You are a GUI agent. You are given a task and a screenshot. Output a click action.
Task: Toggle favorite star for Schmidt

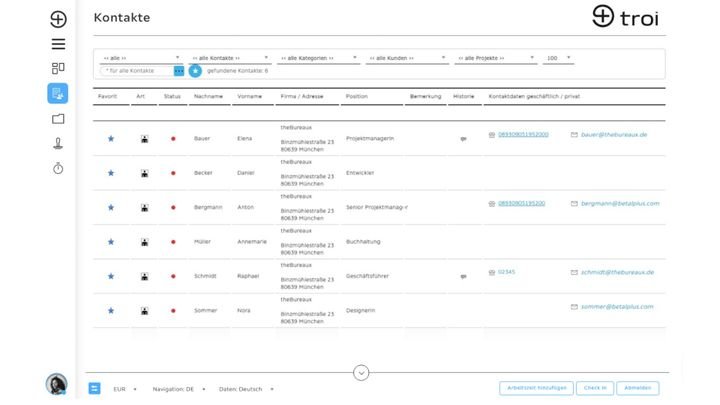click(111, 276)
